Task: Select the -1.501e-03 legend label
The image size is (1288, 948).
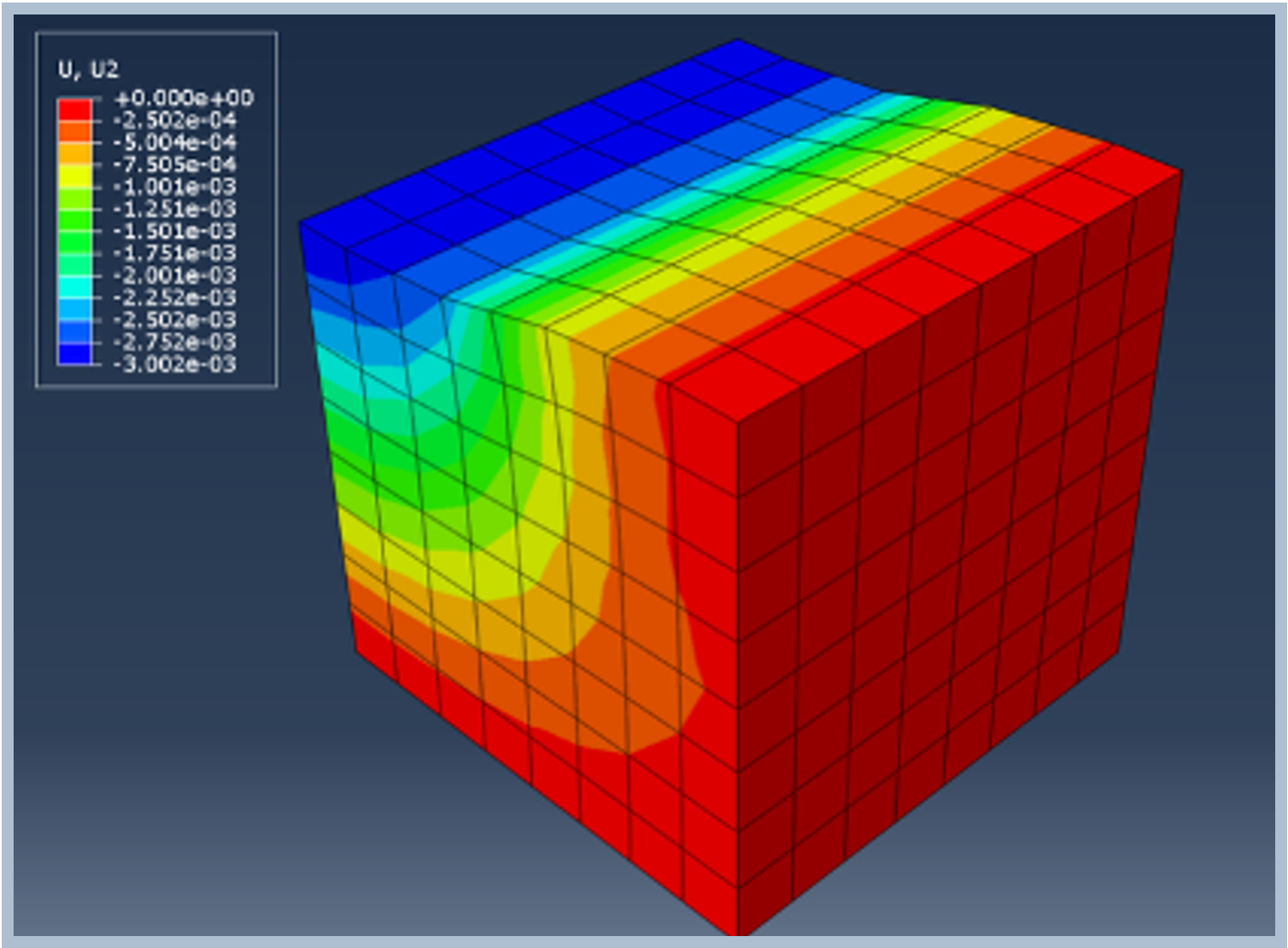Action: [175, 231]
